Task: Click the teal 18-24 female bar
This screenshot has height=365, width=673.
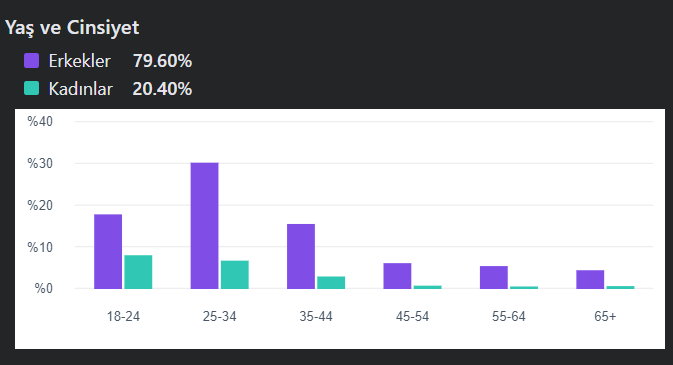Action: (x=138, y=272)
